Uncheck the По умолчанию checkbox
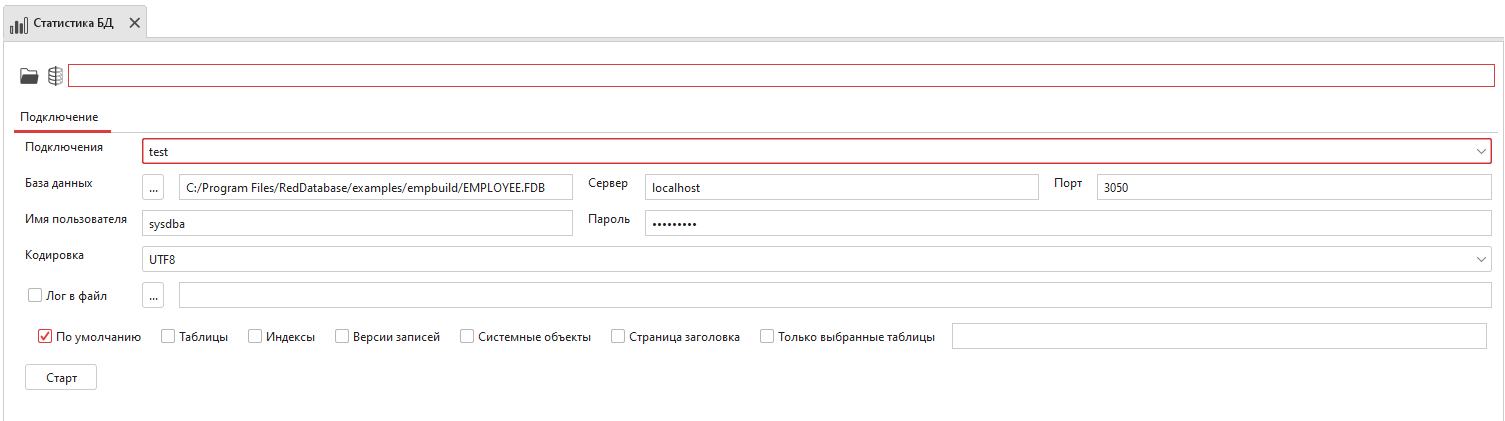The width and height of the screenshot is (1505, 421). pyautogui.click(x=45, y=337)
